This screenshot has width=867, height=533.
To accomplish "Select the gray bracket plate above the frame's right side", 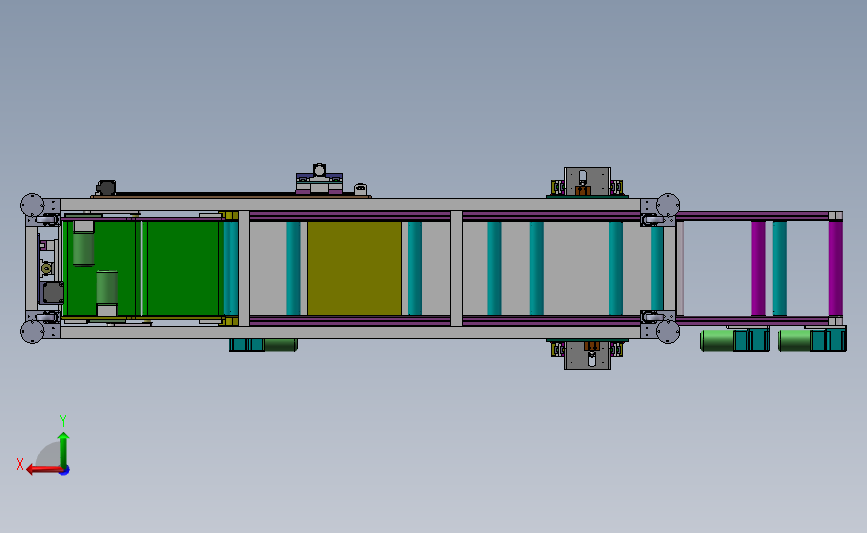I will click(587, 181).
